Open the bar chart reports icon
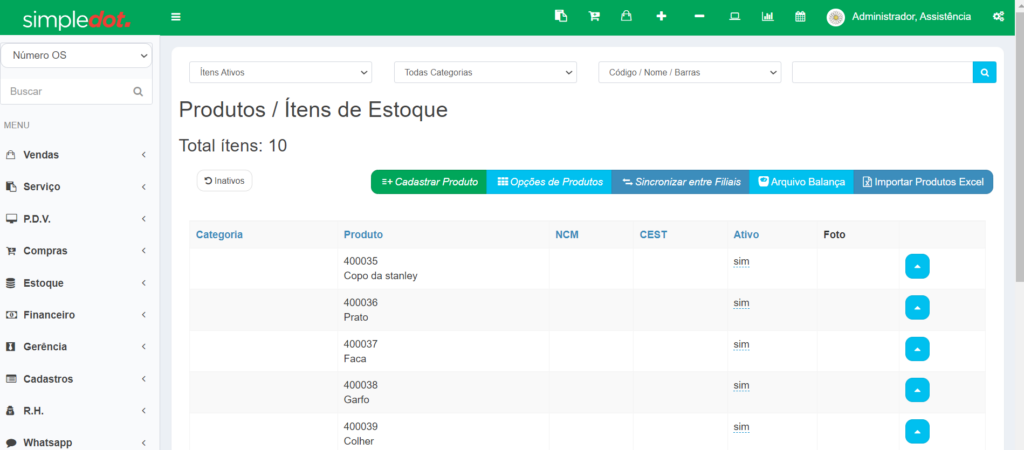The height and width of the screenshot is (450, 1024). [767, 17]
